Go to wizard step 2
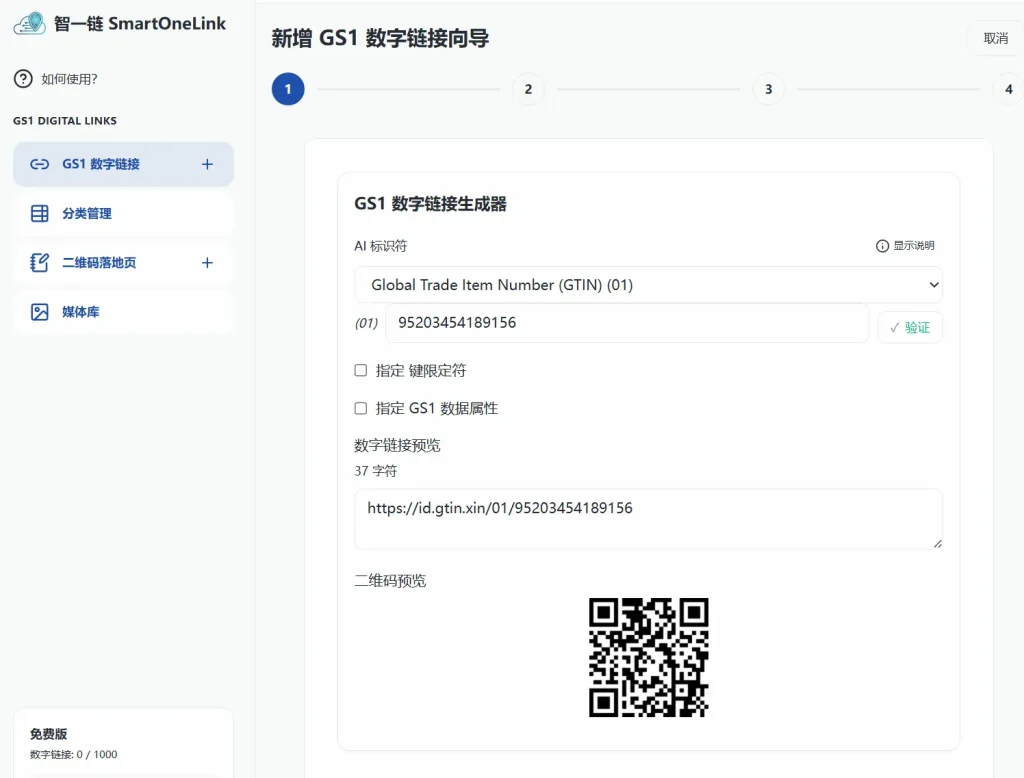 (x=528, y=89)
